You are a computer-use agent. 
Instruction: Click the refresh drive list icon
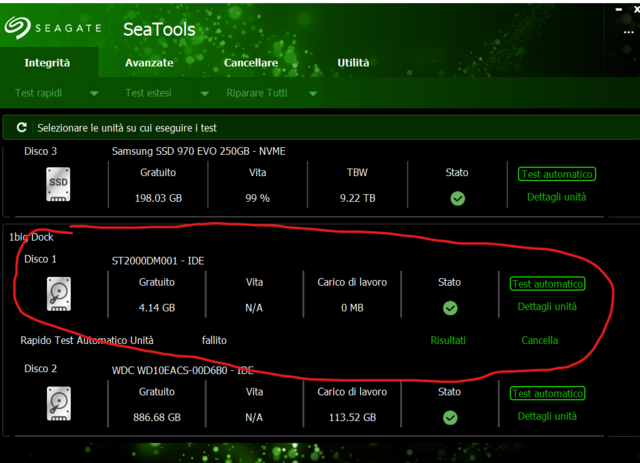tap(22, 127)
